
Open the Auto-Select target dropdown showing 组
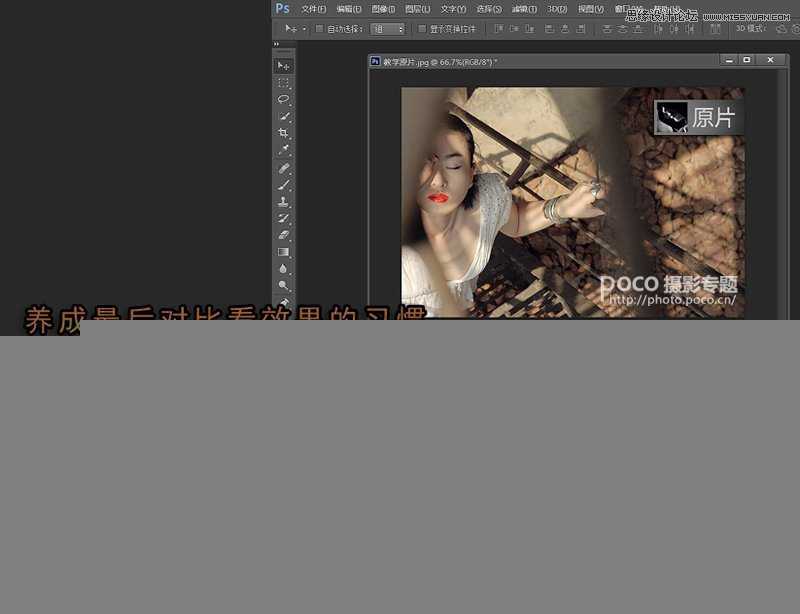[388, 29]
